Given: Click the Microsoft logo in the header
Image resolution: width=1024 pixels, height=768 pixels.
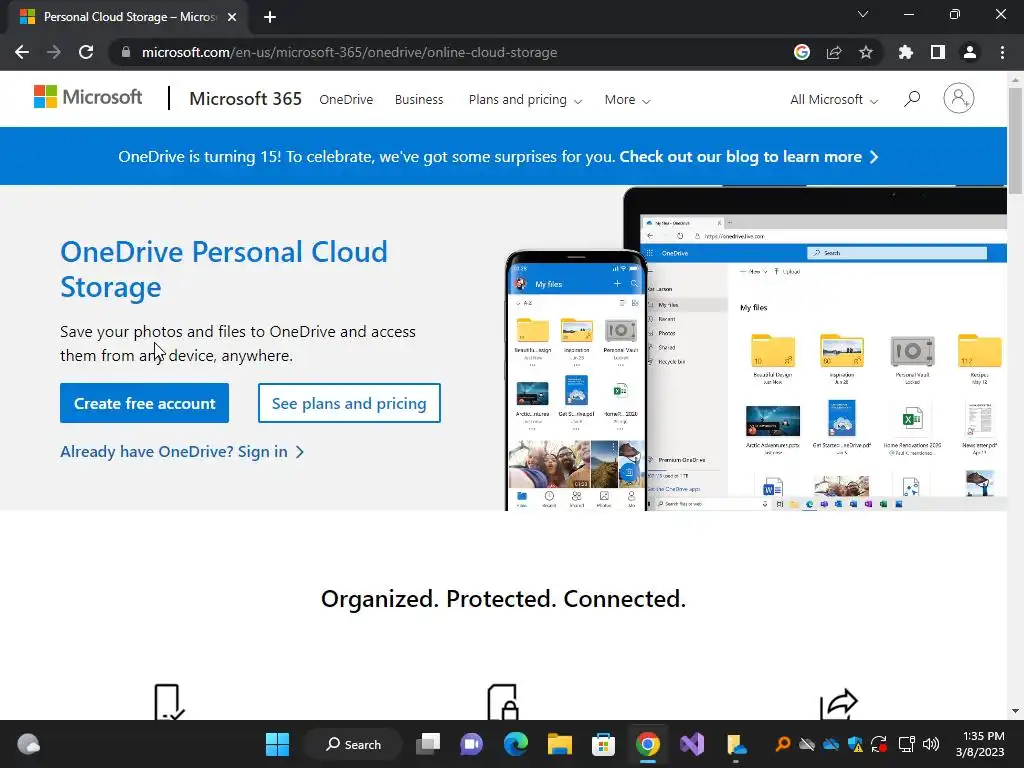Looking at the screenshot, I should pos(88,97).
